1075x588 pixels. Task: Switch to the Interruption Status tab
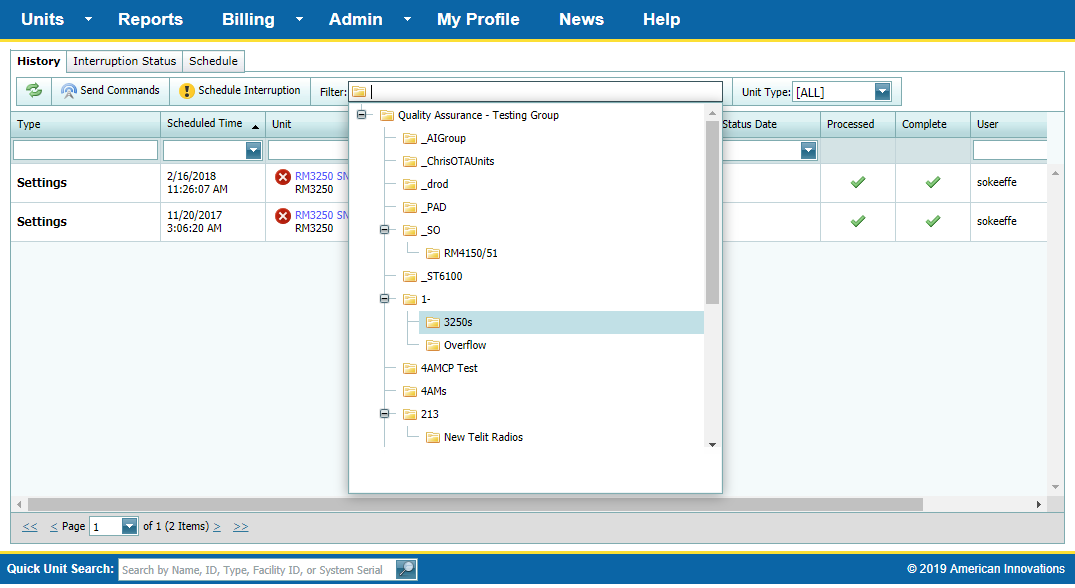pyautogui.click(x=125, y=61)
